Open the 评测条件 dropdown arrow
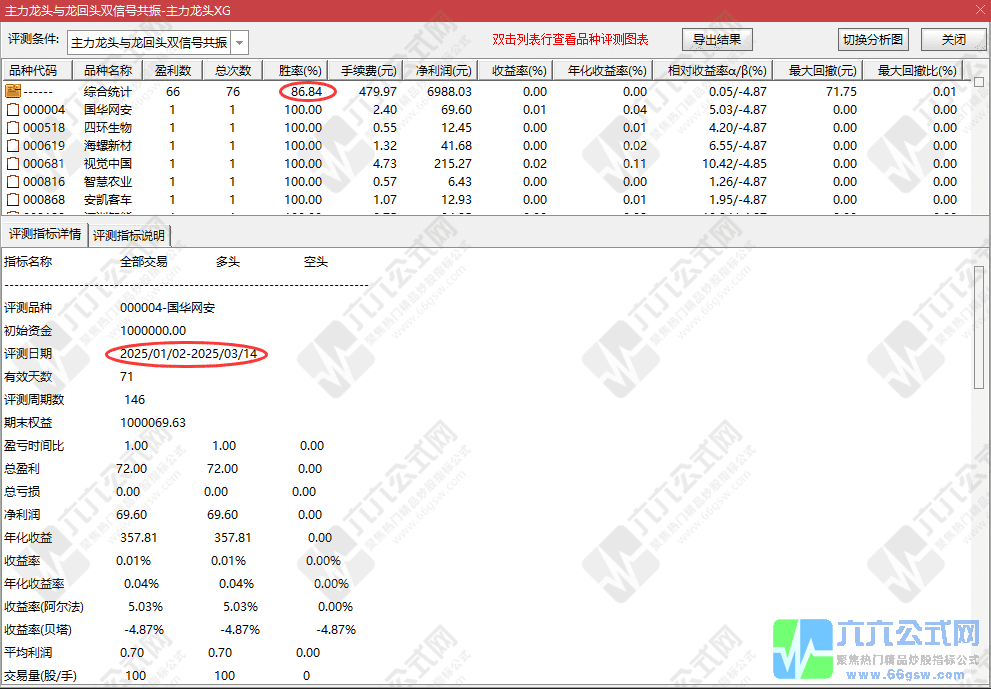This screenshot has width=991, height=689. point(239,42)
